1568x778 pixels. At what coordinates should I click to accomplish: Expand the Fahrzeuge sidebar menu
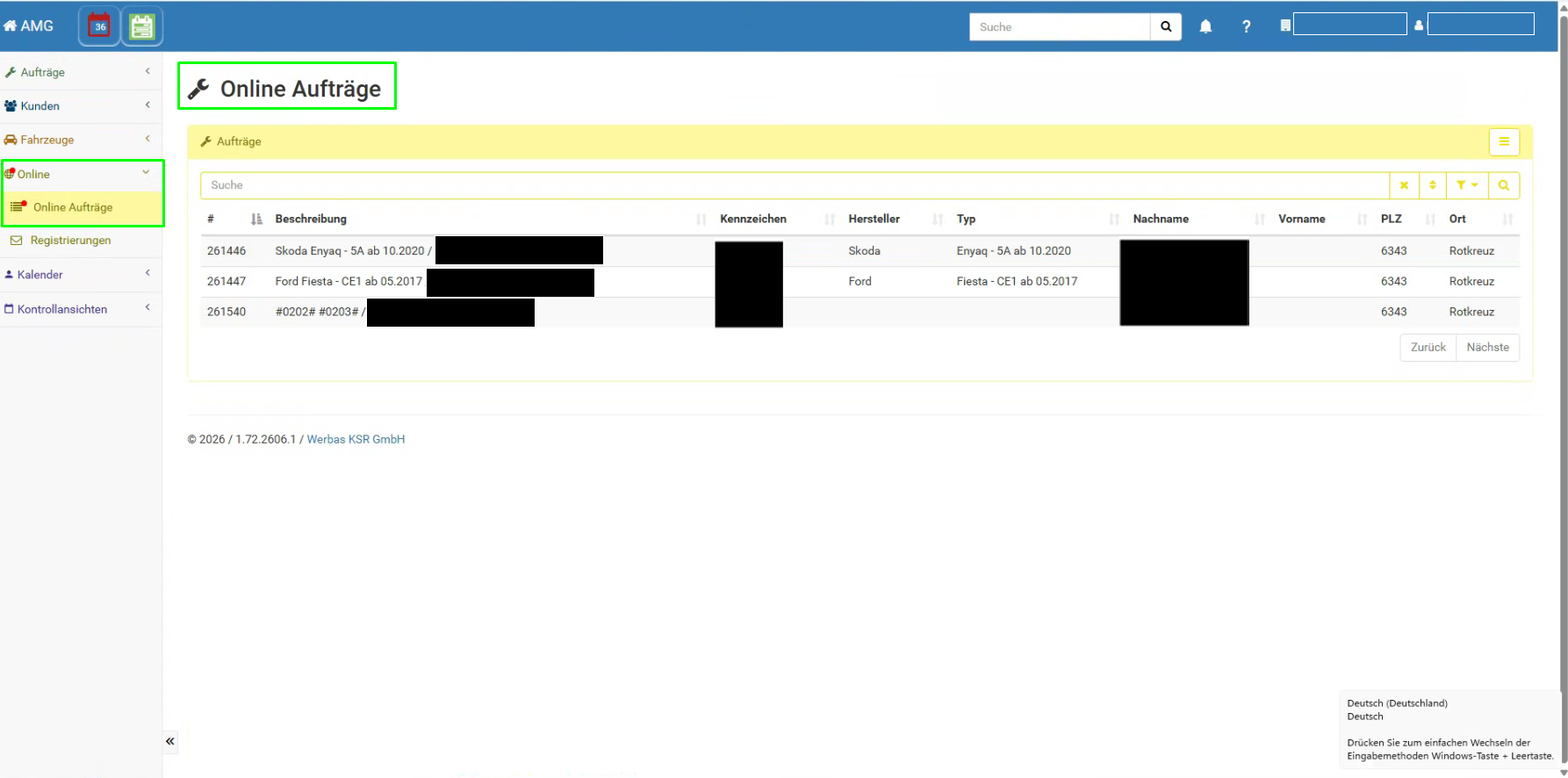pyautogui.click(x=81, y=140)
